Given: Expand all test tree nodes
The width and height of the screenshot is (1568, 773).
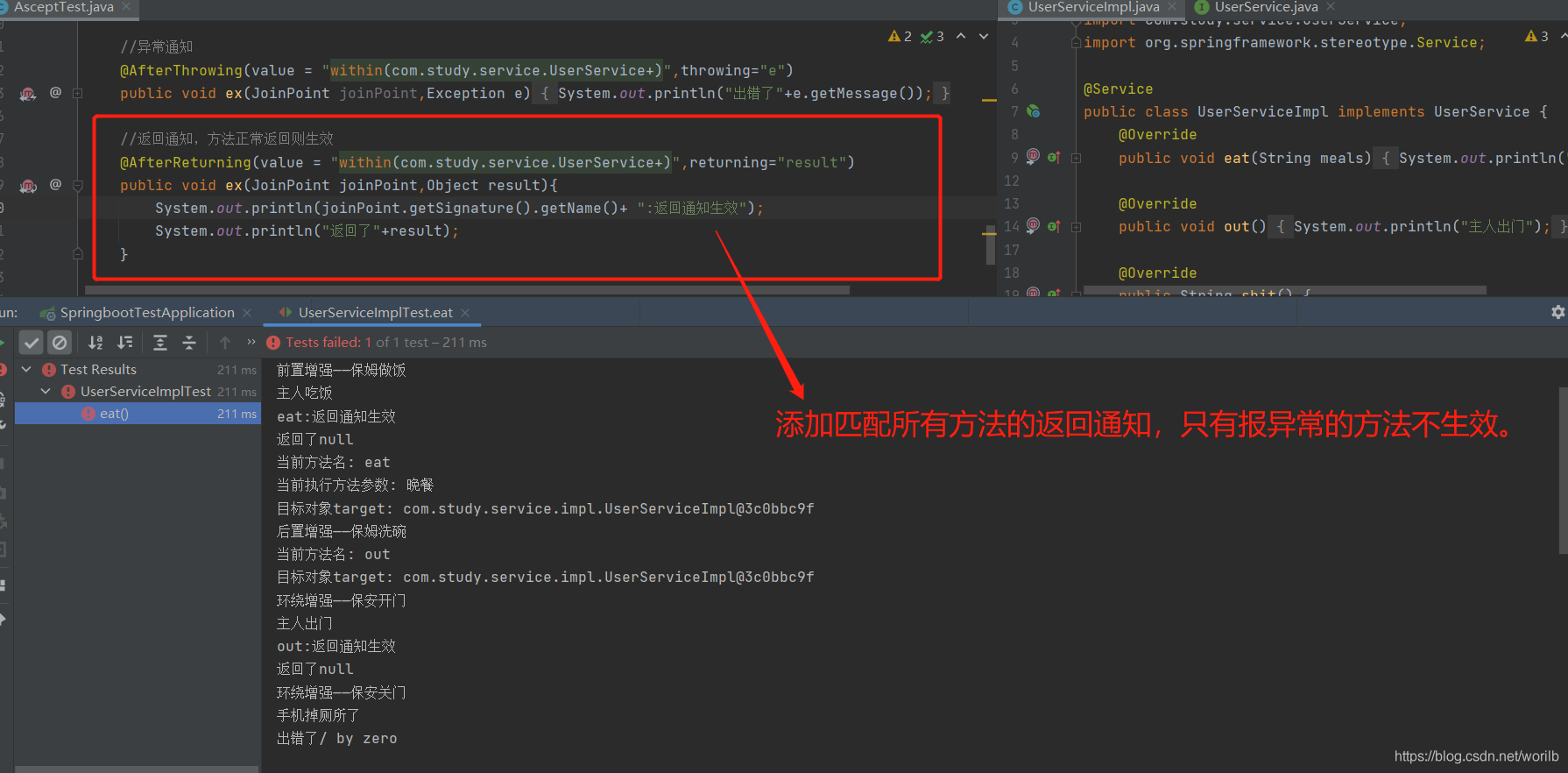Looking at the screenshot, I should [160, 343].
